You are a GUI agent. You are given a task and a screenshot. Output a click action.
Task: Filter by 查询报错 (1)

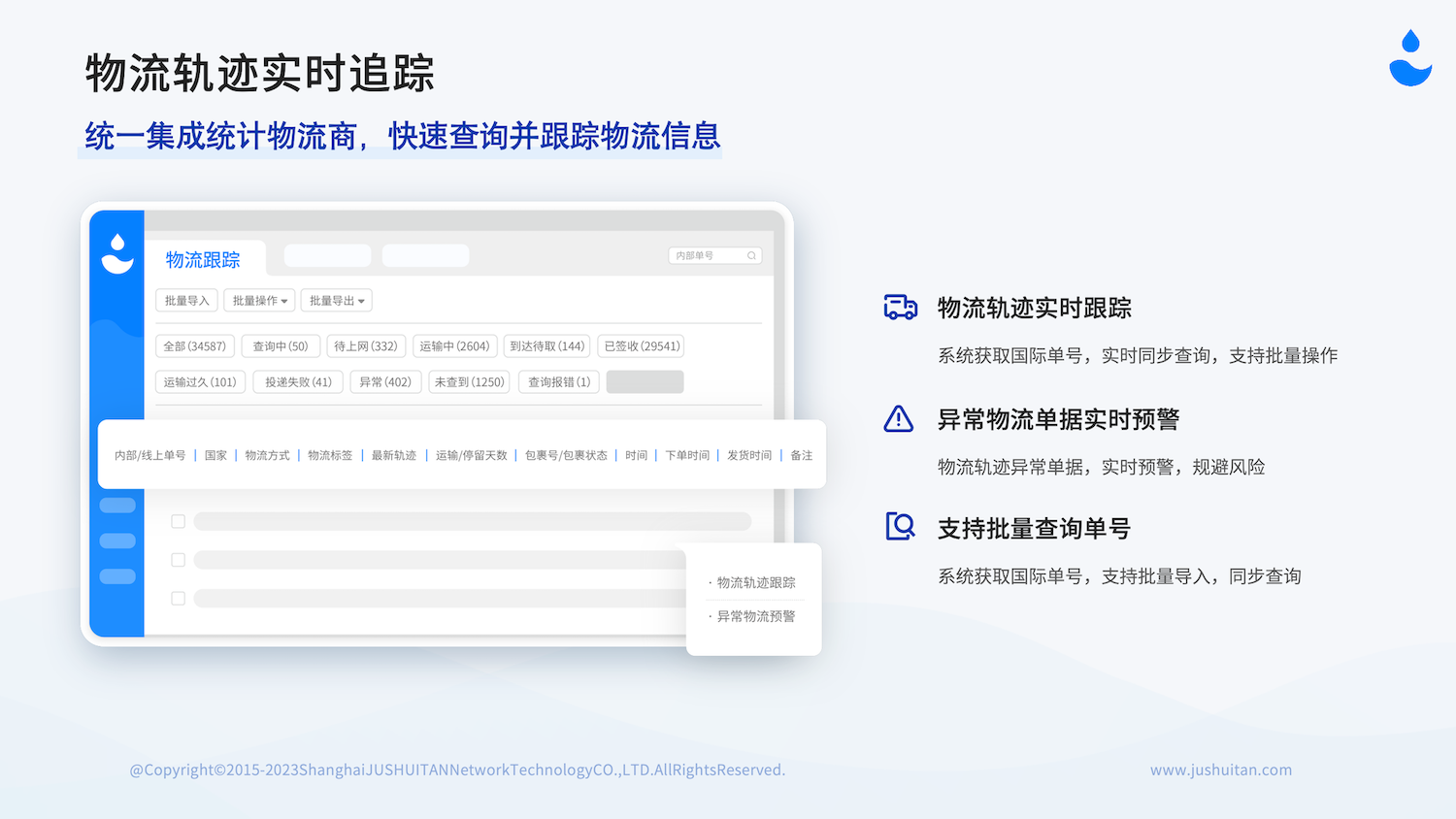559,382
